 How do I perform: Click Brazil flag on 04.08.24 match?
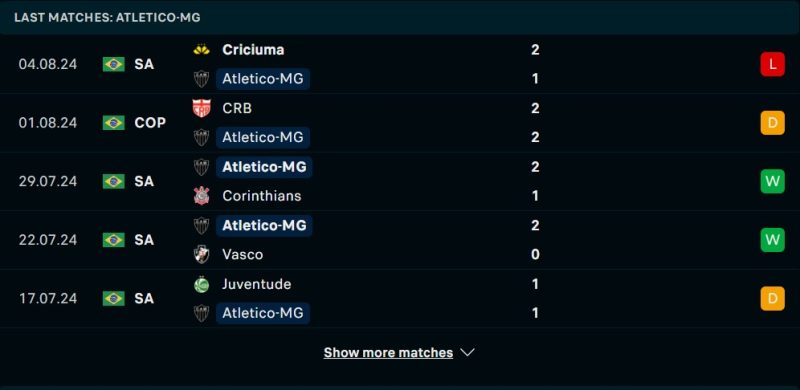[114, 64]
